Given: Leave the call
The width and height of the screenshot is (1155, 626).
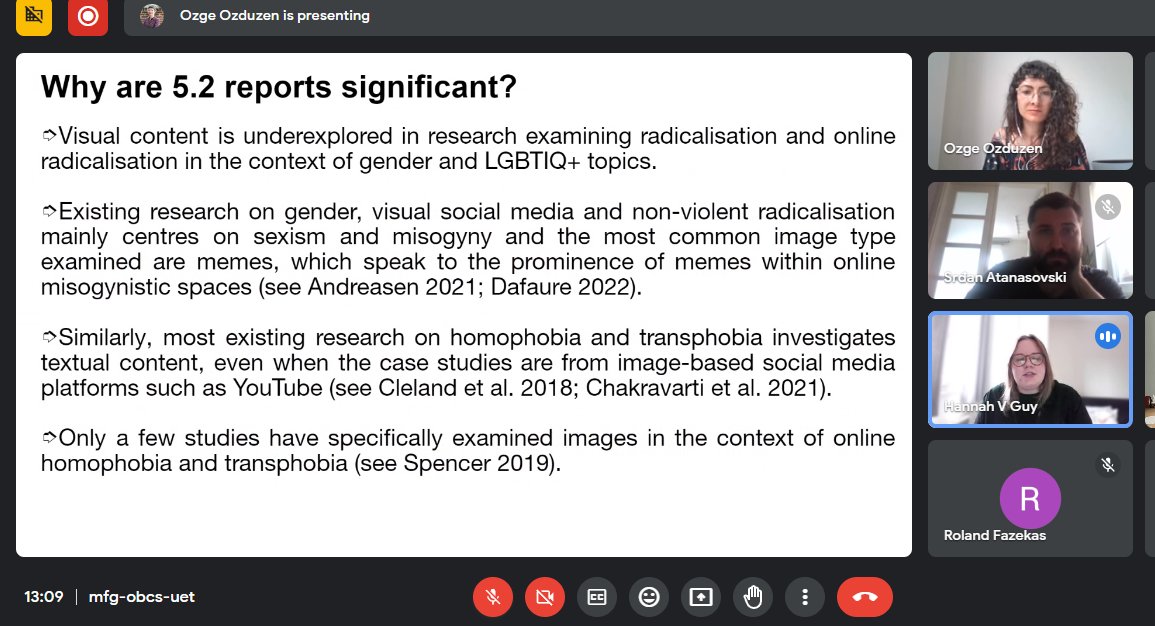Looking at the screenshot, I should click(x=865, y=596).
